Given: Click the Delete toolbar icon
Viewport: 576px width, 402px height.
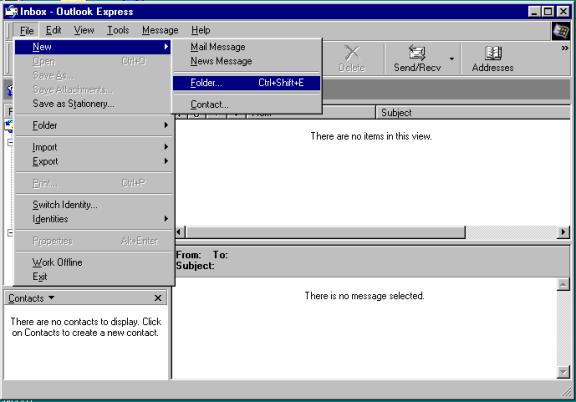Looking at the screenshot, I should coord(351,58).
